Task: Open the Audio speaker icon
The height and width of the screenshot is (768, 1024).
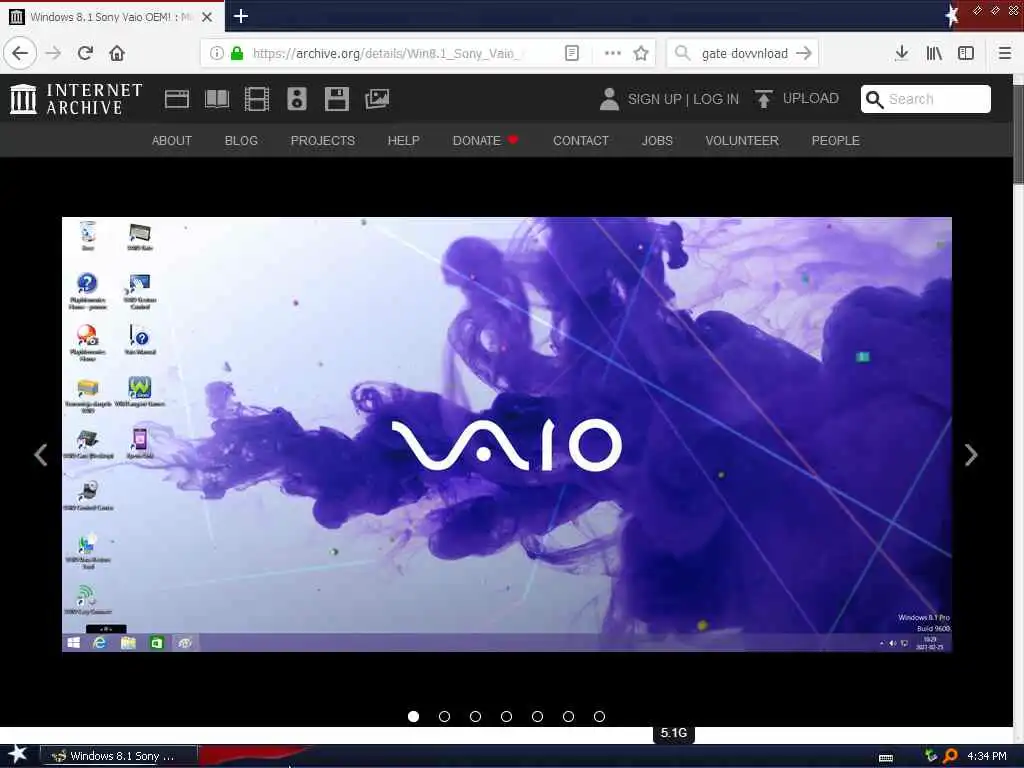Action: [296, 99]
